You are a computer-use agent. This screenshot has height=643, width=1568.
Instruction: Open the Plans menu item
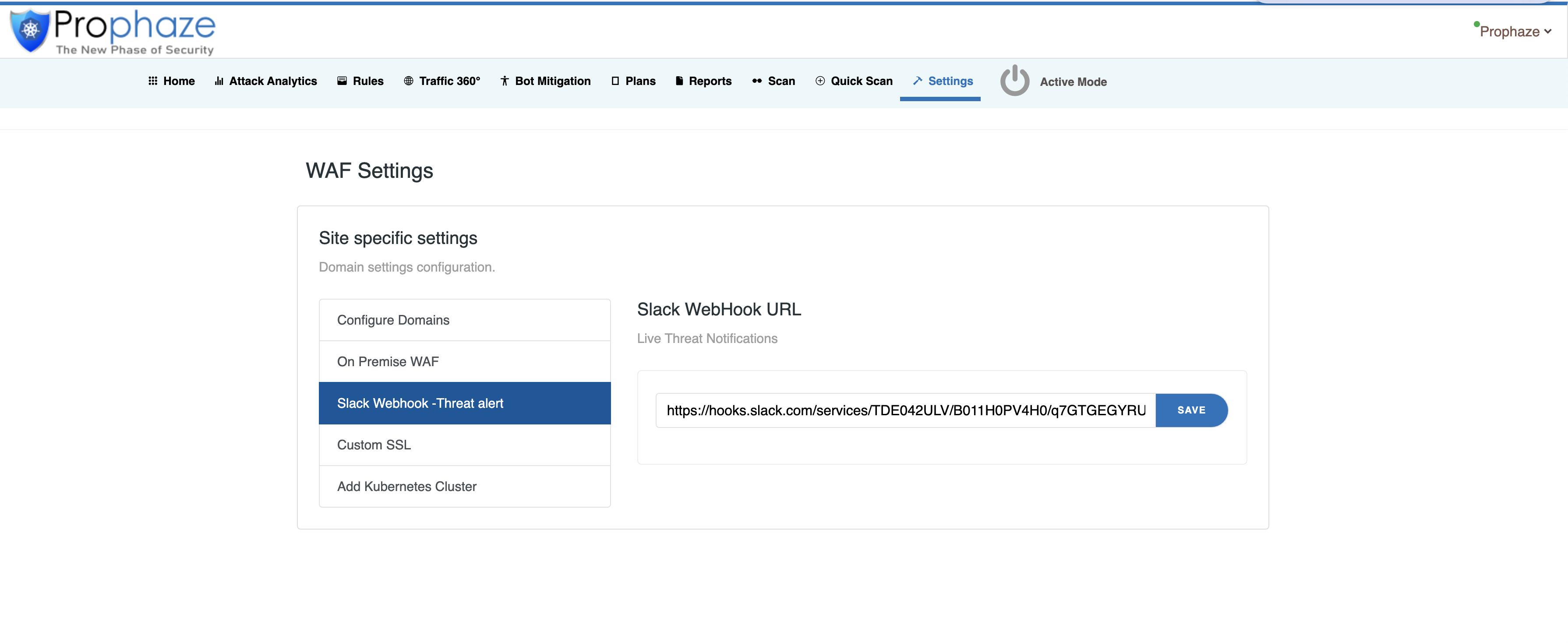tap(634, 81)
